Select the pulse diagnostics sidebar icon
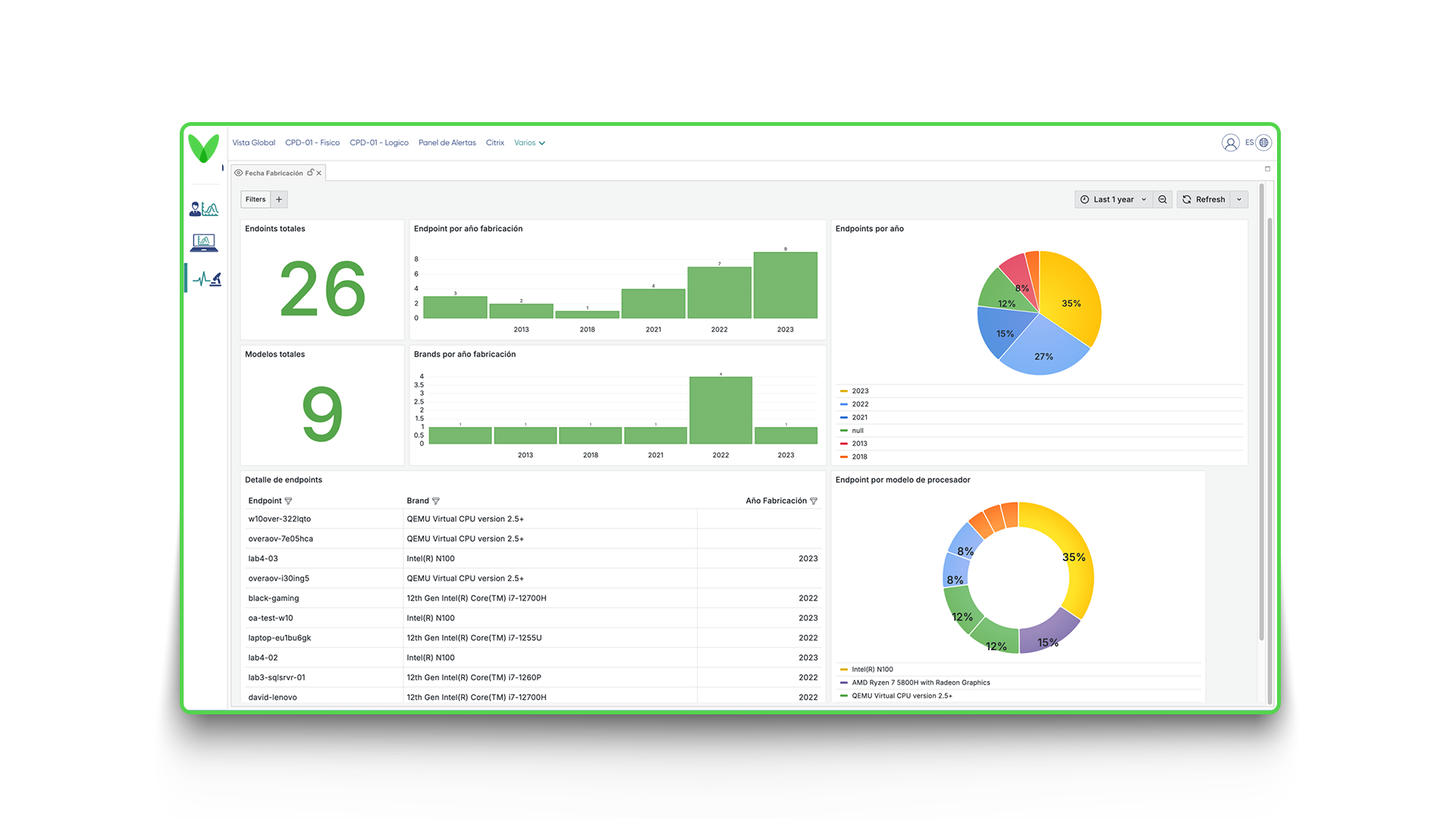 click(206, 279)
